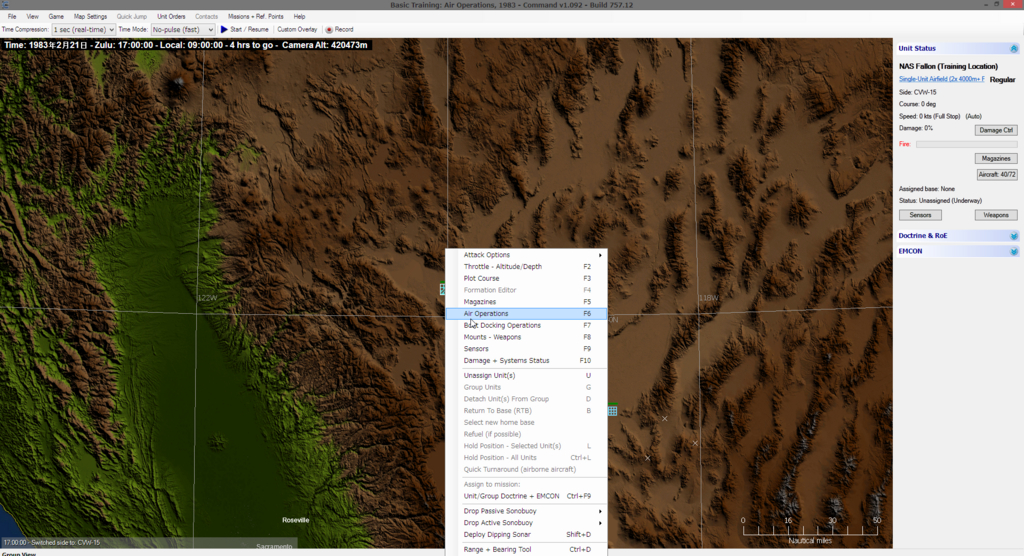Choose Boat Docking Operations entry
1024x556 pixels.
(x=526, y=325)
